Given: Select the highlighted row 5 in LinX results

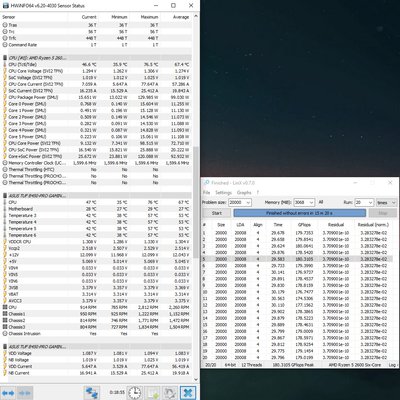Looking at the screenshot, I should tap(297, 259).
